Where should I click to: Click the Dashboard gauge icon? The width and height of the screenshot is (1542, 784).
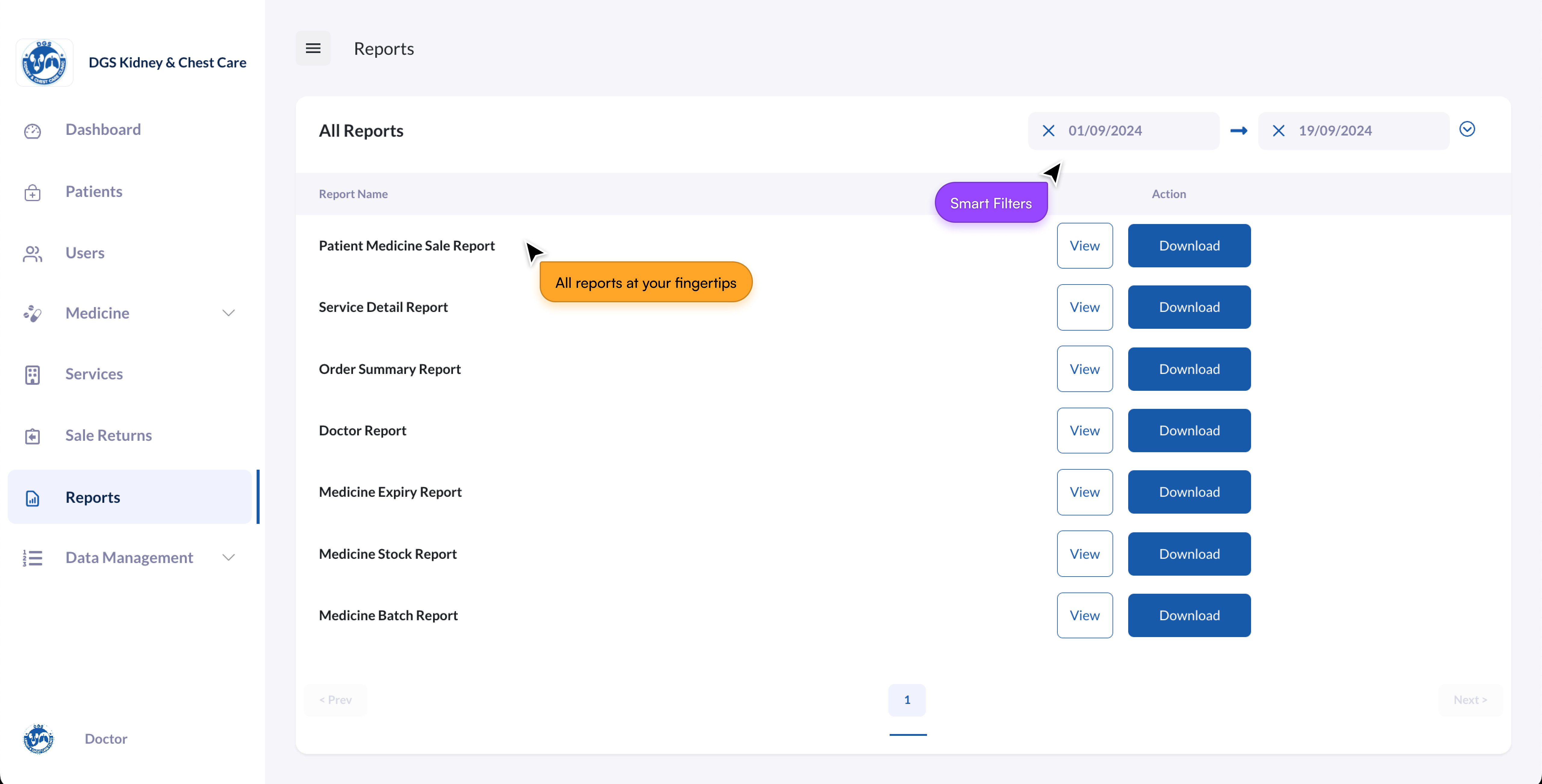32,130
